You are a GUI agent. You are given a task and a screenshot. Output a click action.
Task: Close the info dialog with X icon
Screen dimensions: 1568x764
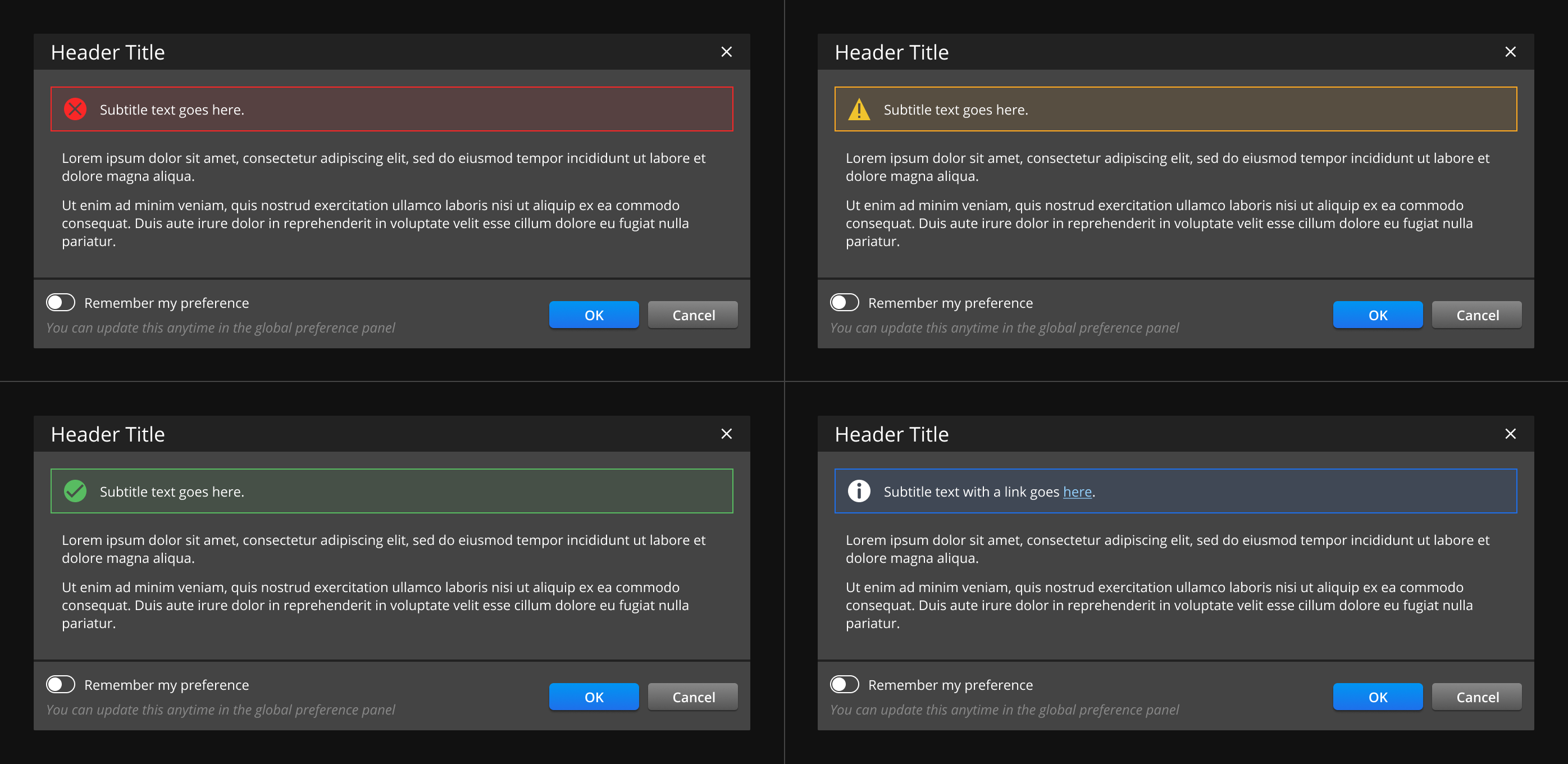tap(1510, 434)
